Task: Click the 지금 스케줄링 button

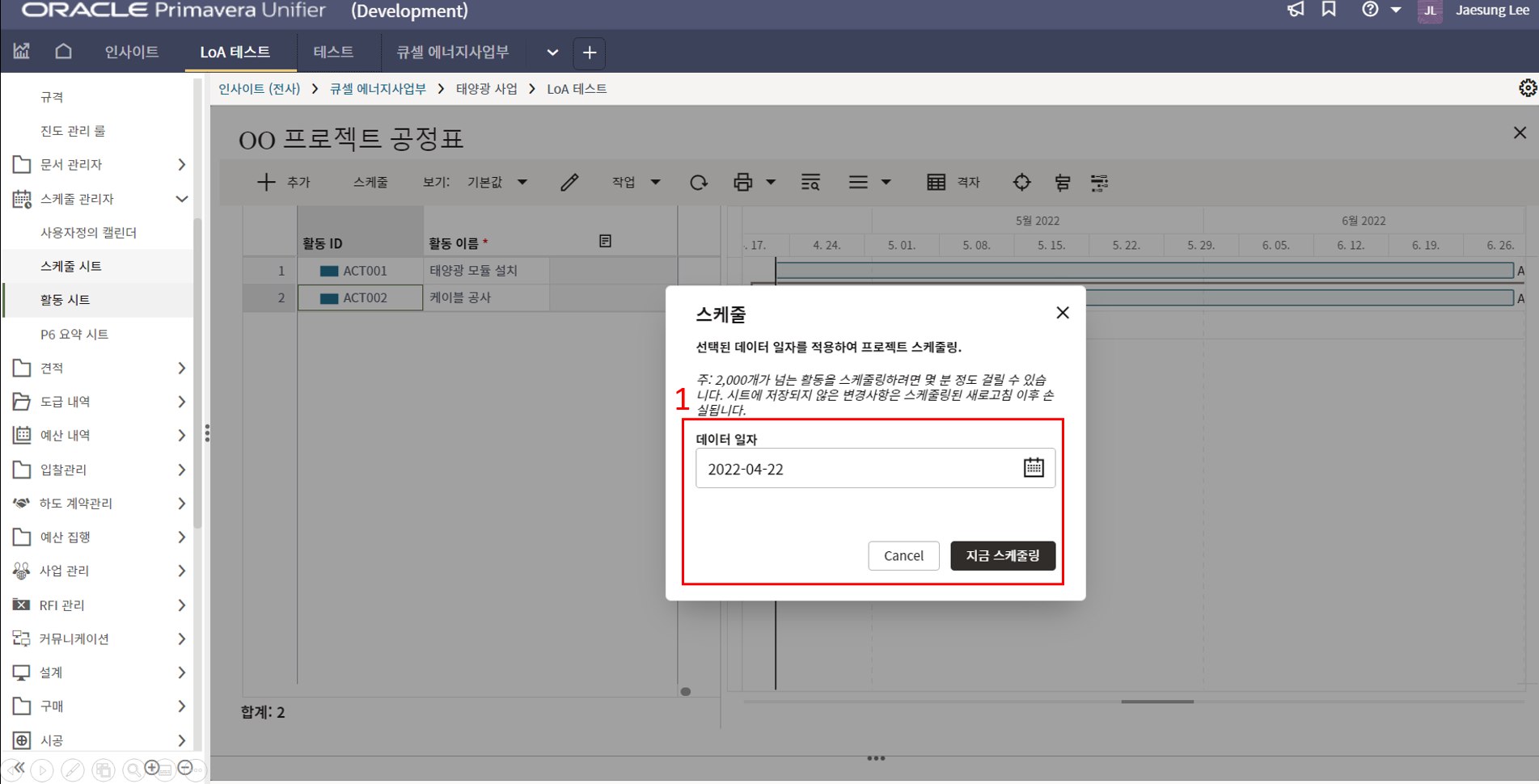Action: point(1002,556)
